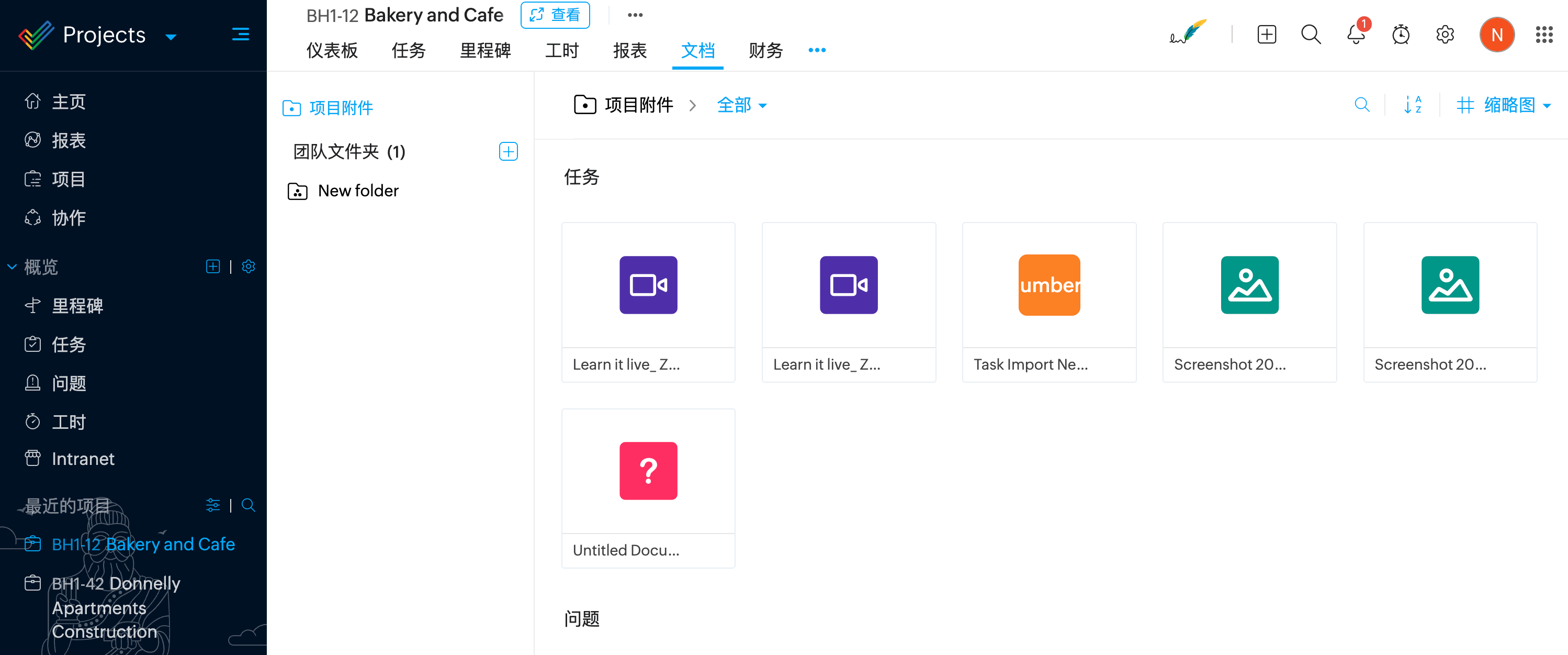Screen dimensions: 1568x655
Task: Click search icon in documents toolbar
Action: click(x=1362, y=105)
